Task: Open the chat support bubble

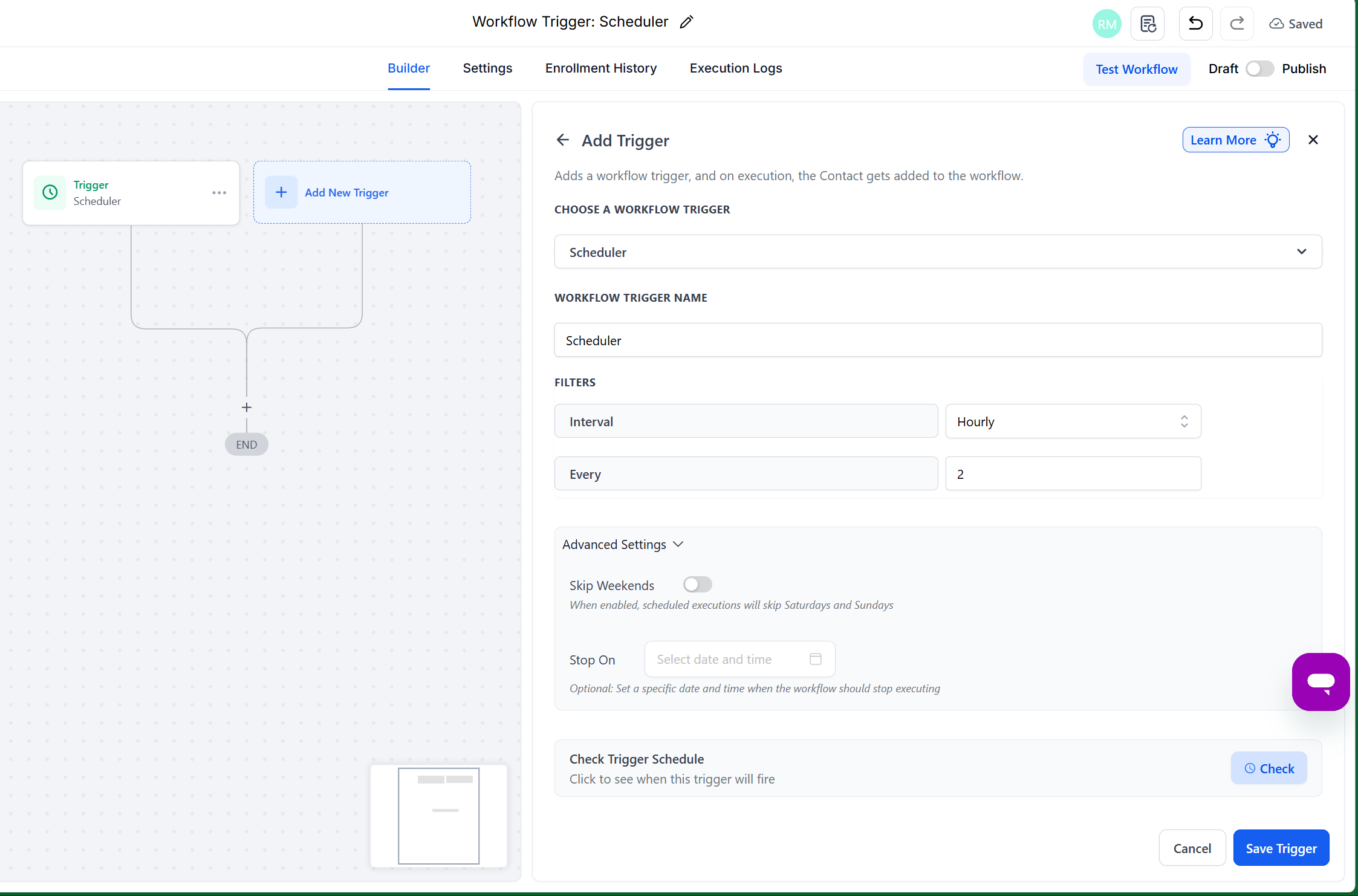Action: 1321,682
